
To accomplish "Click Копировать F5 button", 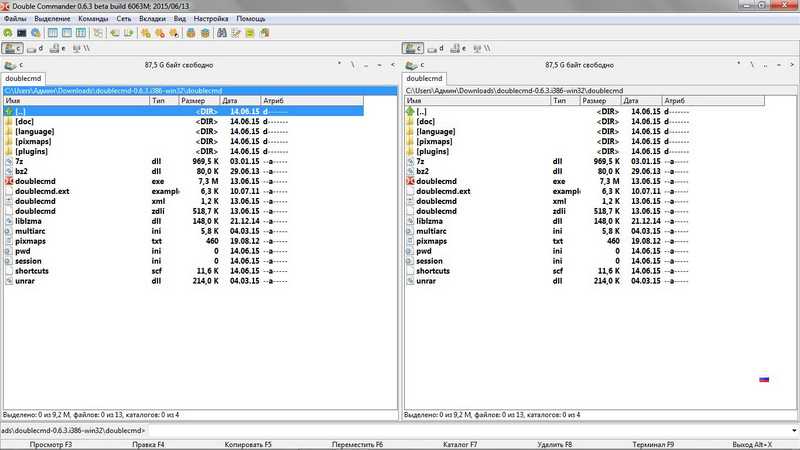I will [x=248, y=445].
